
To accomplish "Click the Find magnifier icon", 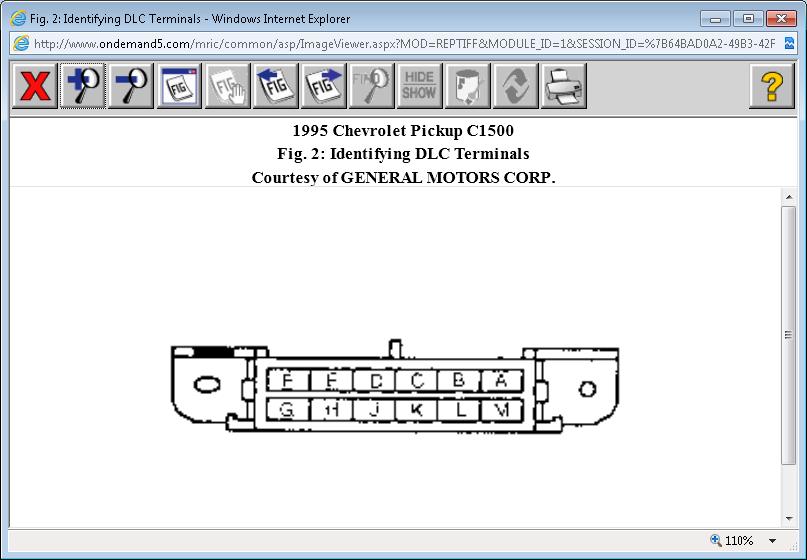I will click(x=371, y=86).
